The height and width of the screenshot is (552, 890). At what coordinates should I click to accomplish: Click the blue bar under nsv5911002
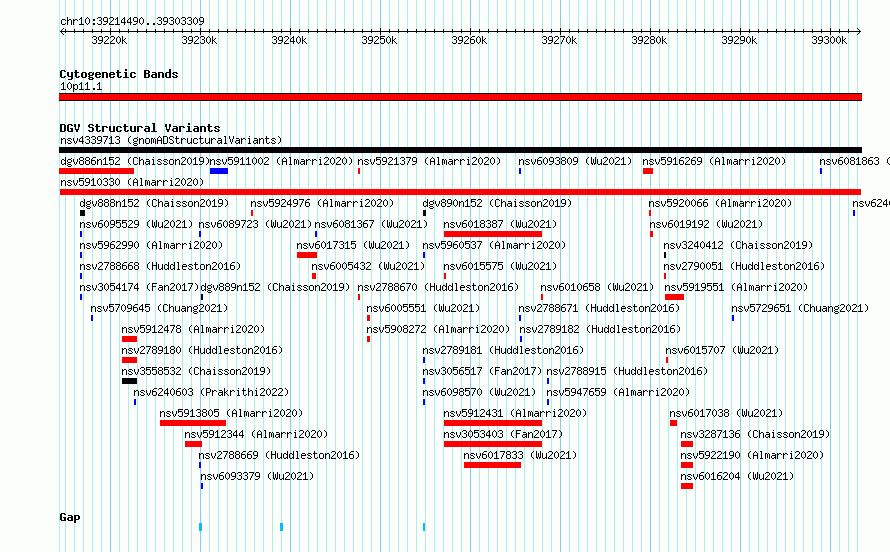coord(219,171)
